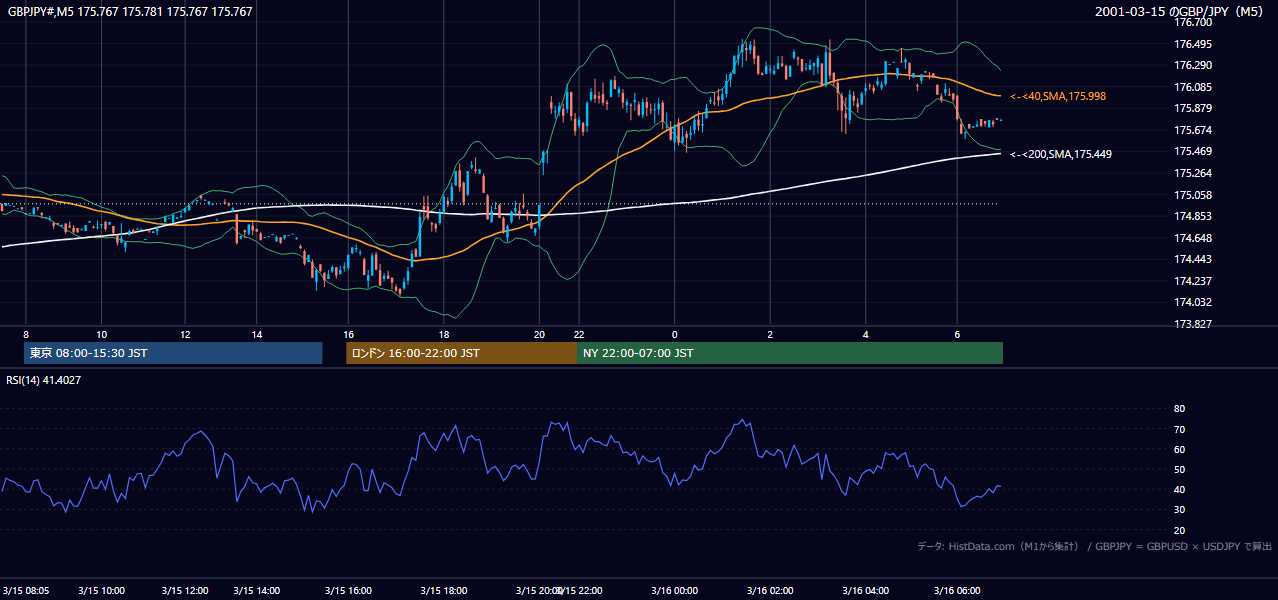Image resolution: width=1278 pixels, height=600 pixels.
Task: Click the RSI axis level 20
Action: coord(1179,530)
